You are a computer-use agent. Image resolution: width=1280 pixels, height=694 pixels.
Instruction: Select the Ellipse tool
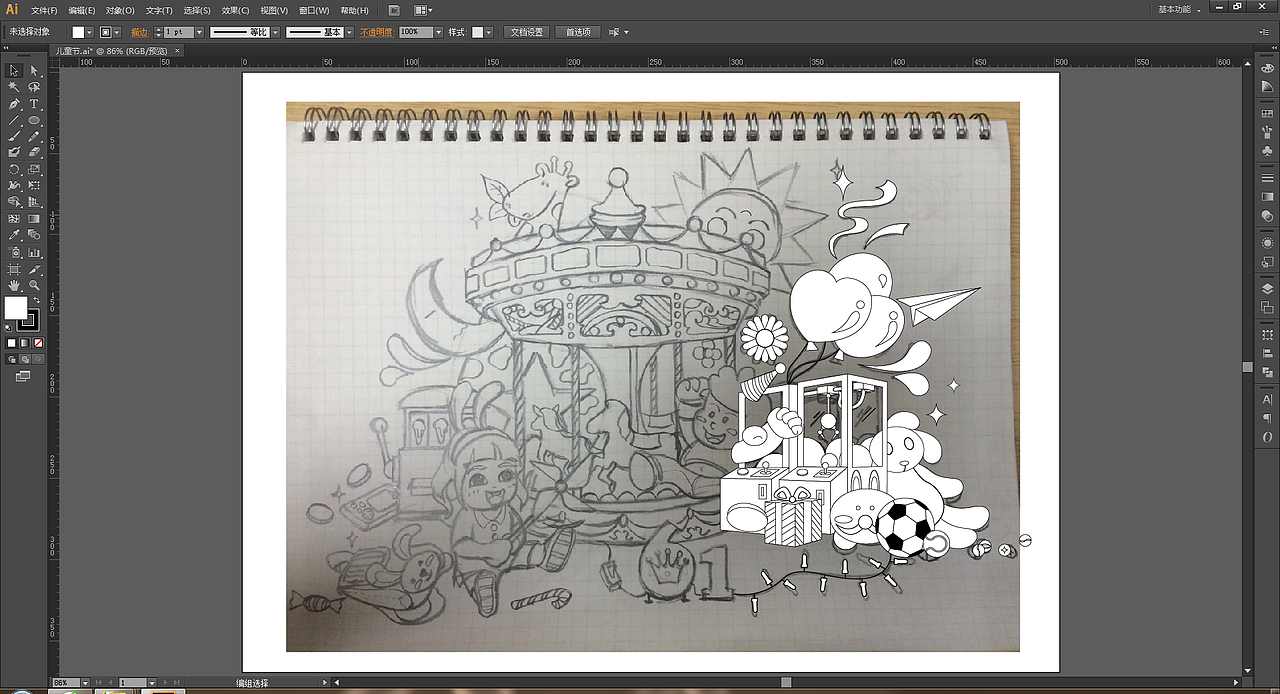coord(34,120)
